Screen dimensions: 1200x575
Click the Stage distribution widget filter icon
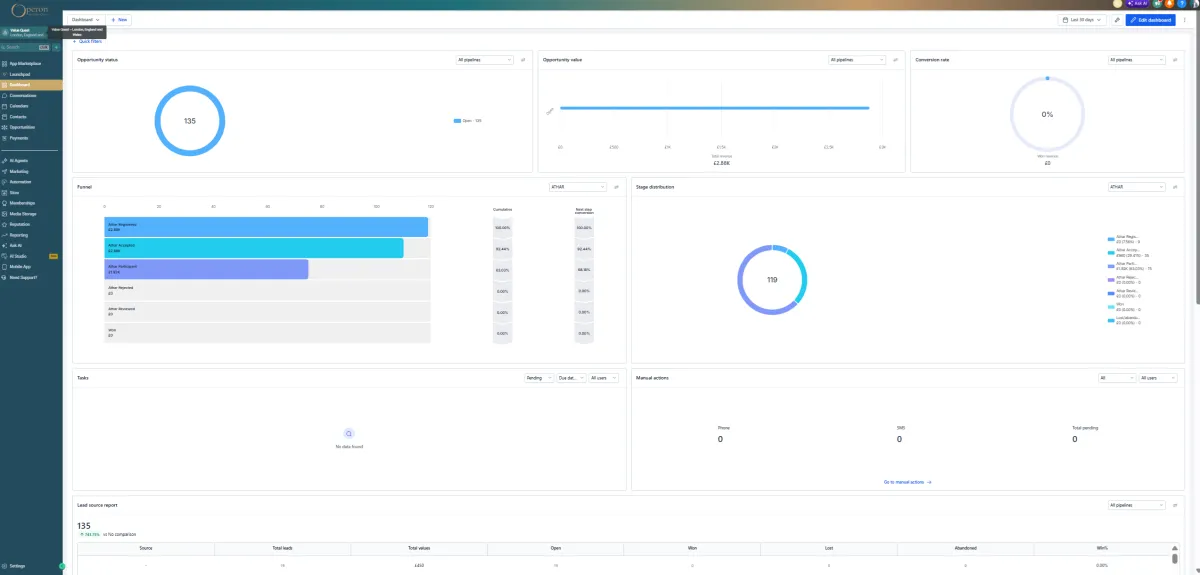1175,187
